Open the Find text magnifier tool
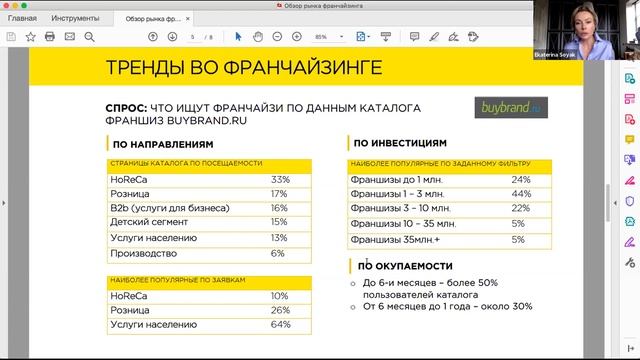The width and height of the screenshot is (640, 360). tap(89, 37)
